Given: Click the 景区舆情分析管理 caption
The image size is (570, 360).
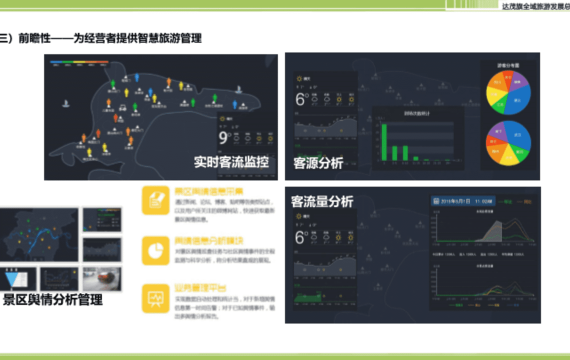Looking at the screenshot, I should [53, 300].
